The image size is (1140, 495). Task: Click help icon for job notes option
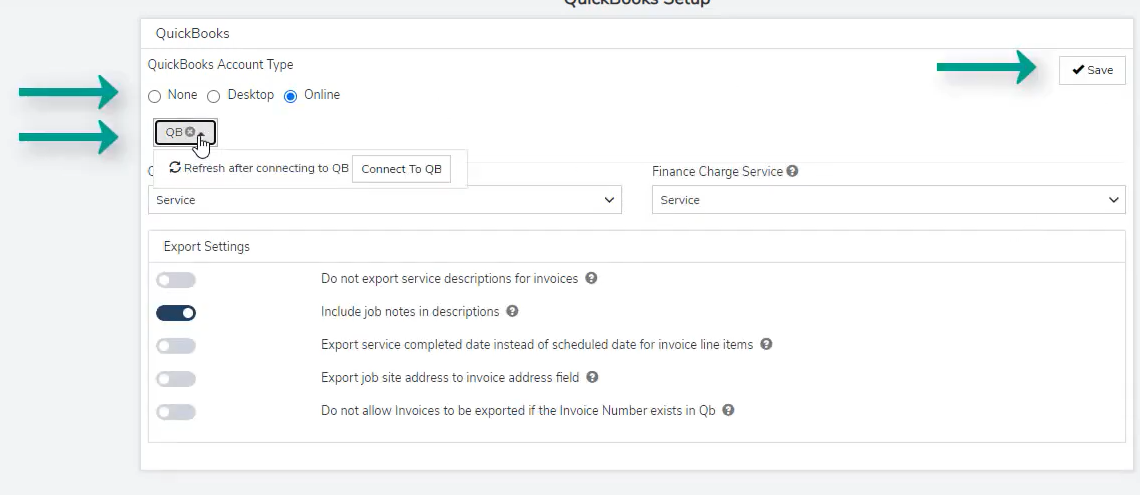tap(512, 312)
